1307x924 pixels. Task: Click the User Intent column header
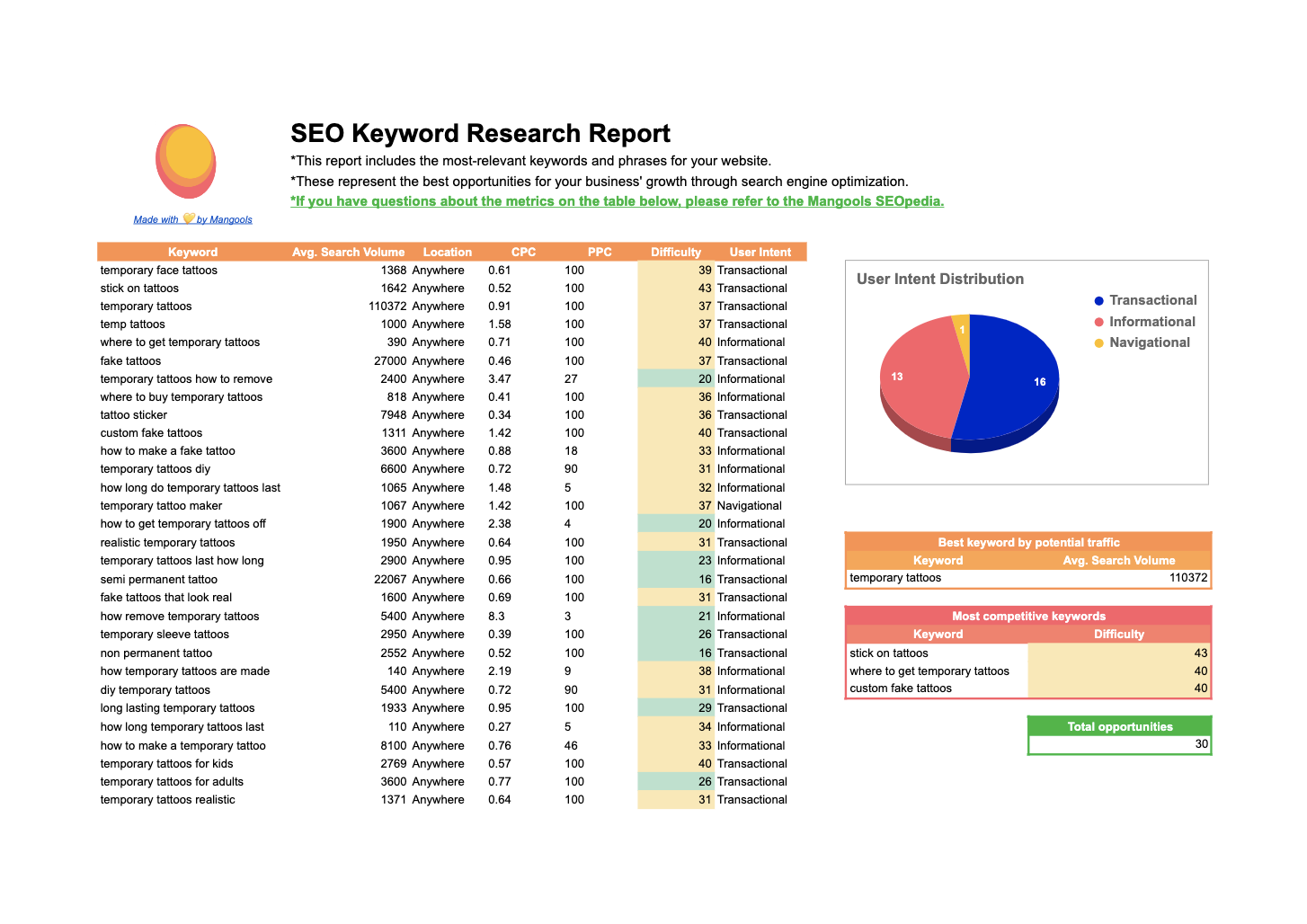click(x=760, y=253)
